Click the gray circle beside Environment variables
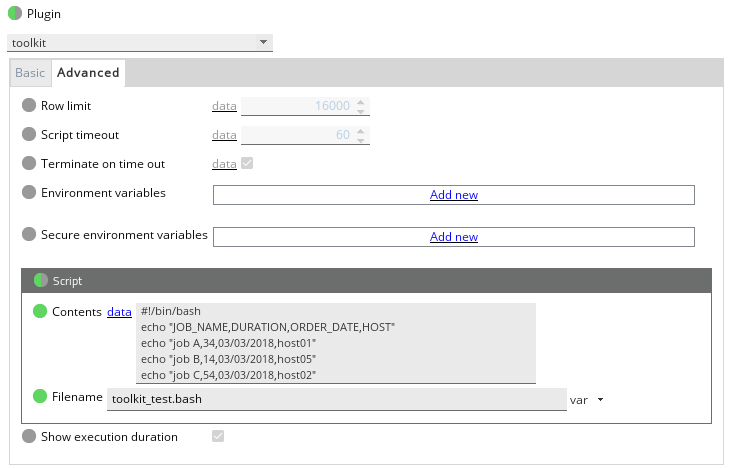 tap(29, 192)
